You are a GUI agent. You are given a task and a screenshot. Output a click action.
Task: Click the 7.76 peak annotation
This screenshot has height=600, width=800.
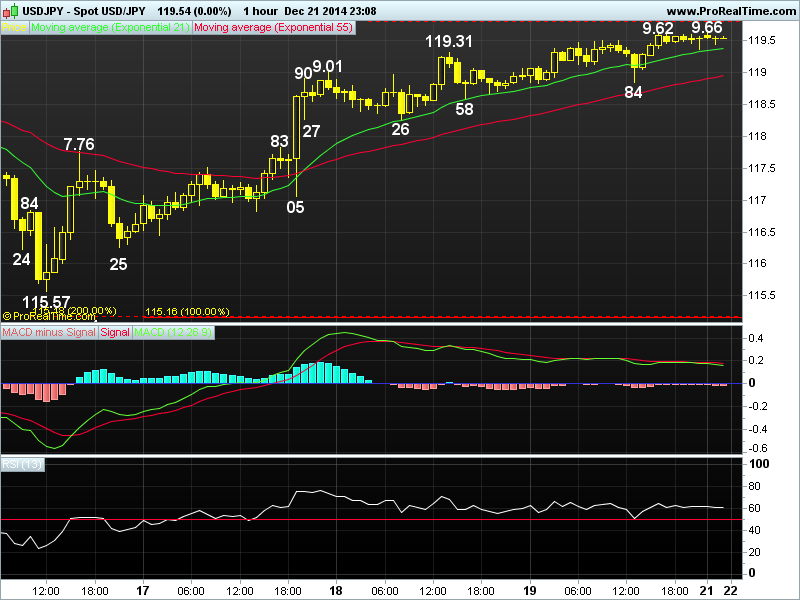click(79, 144)
